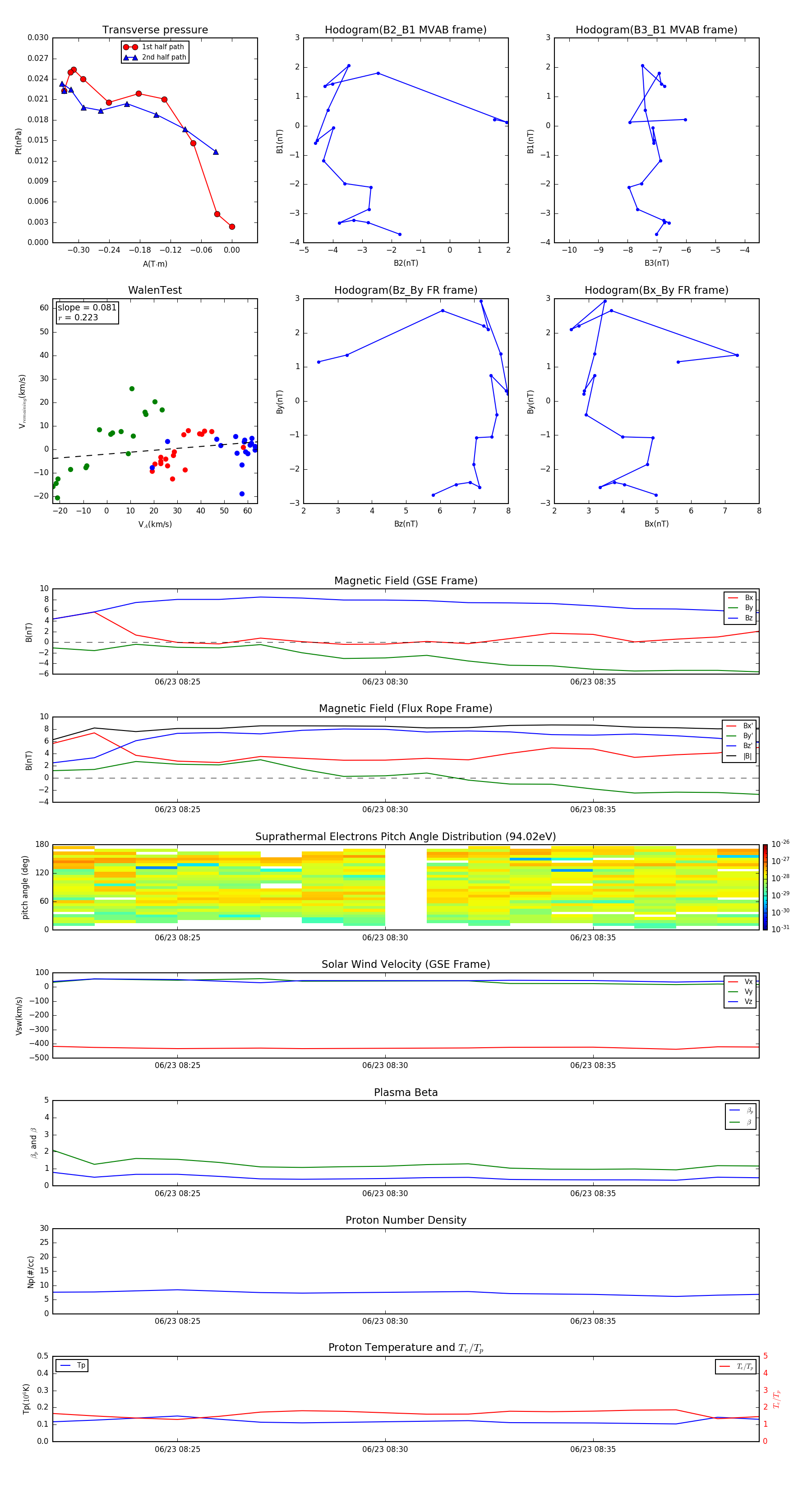
Task: Click the white data gap in pitch angle spectrogram
Action: [406, 887]
